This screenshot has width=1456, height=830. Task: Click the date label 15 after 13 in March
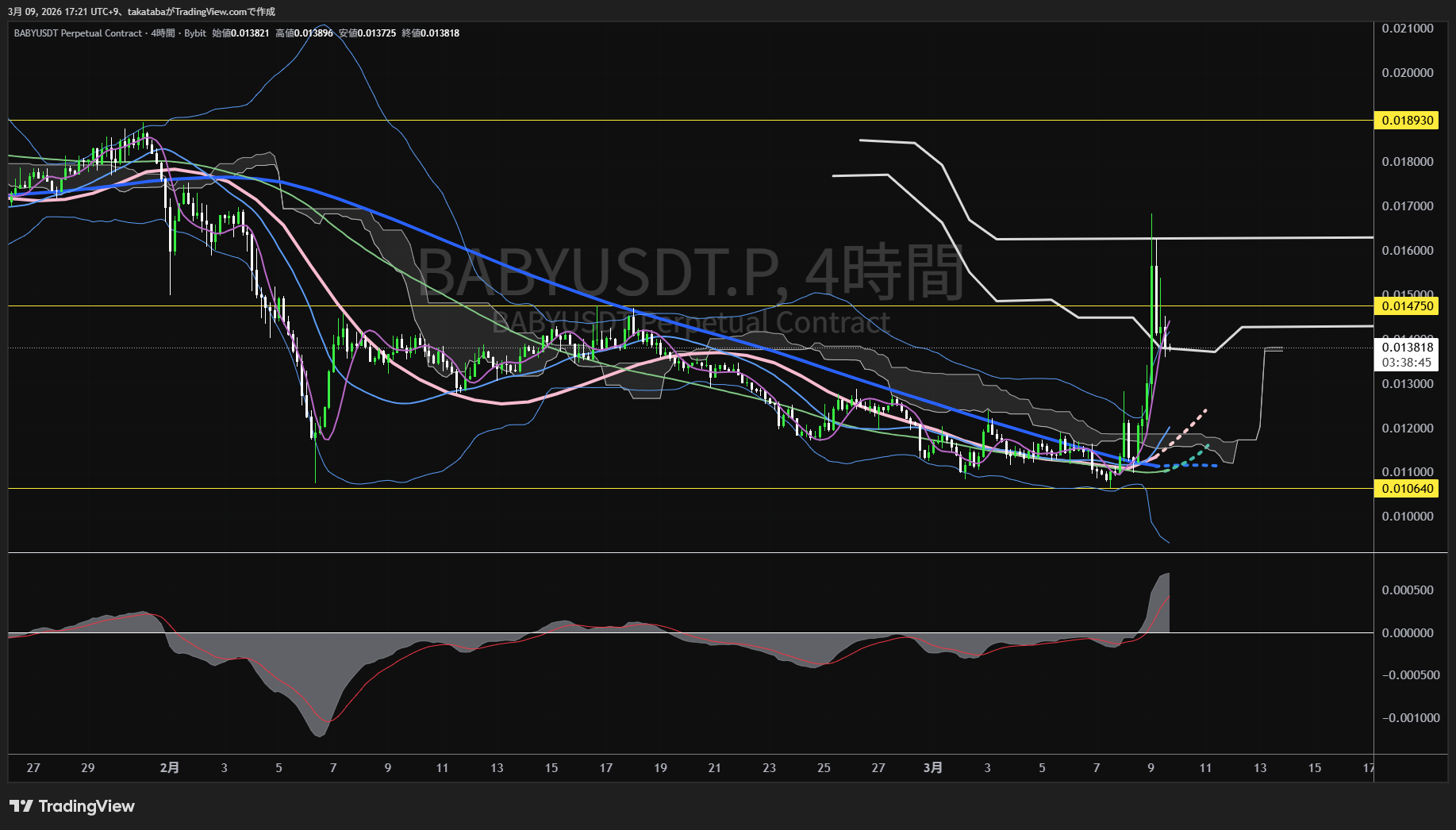pyautogui.click(x=1314, y=767)
